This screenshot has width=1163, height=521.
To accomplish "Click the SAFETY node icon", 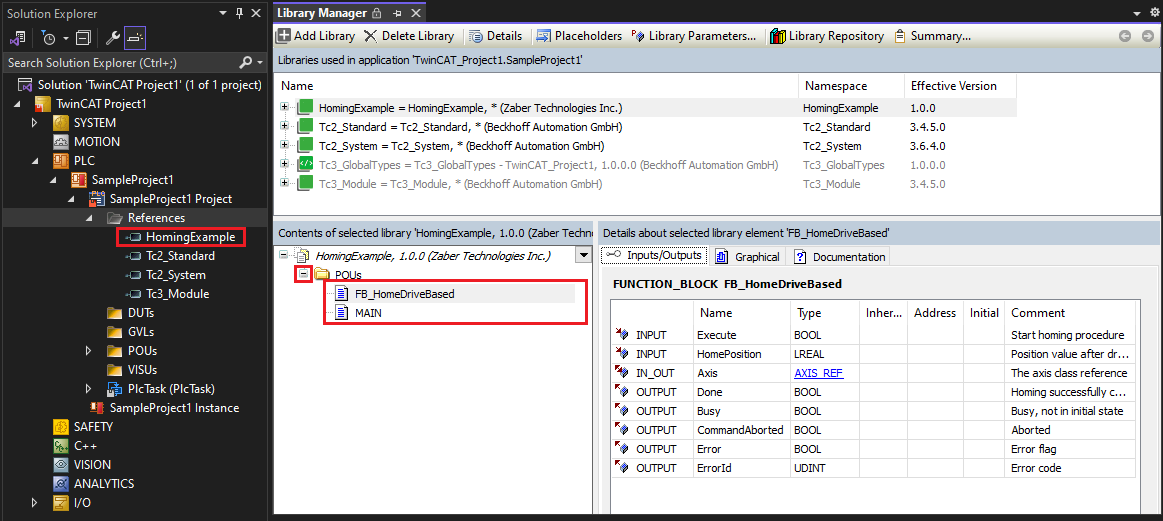I will (x=61, y=426).
